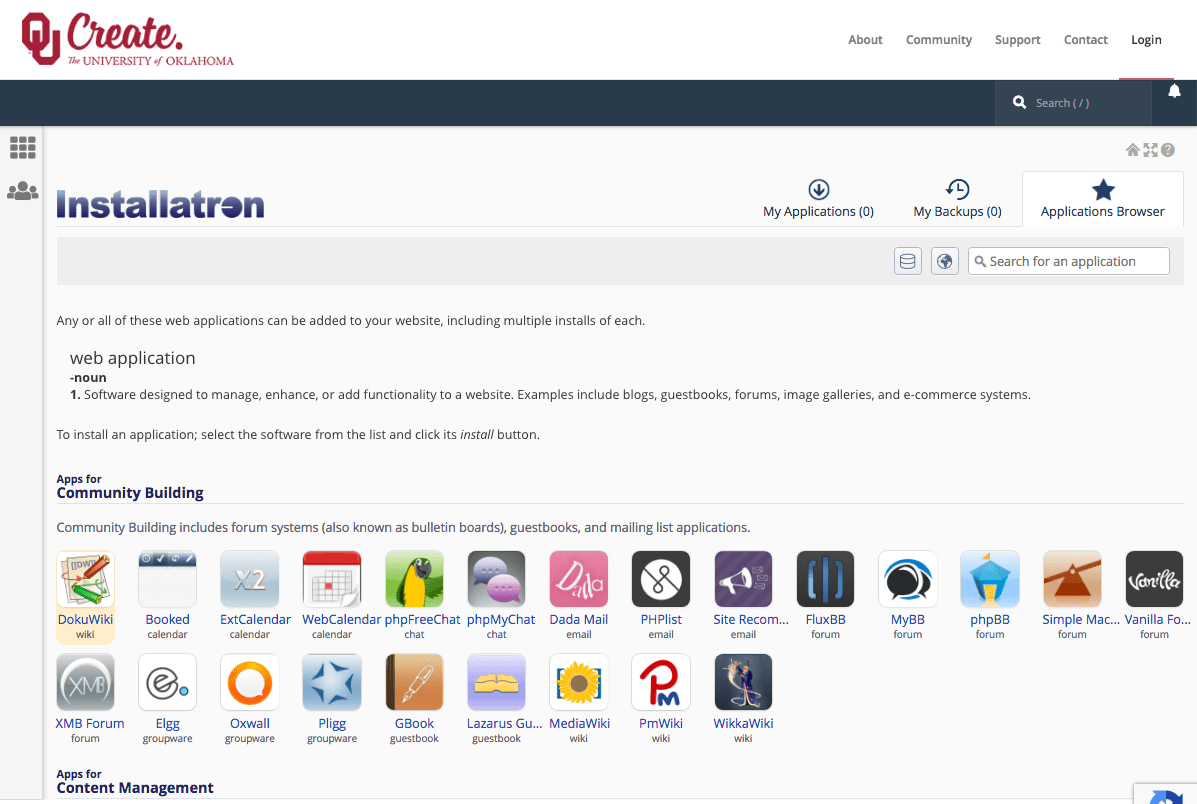Select the Booked calendar app icon
Viewport: 1197px width, 804px height.
tap(167, 579)
